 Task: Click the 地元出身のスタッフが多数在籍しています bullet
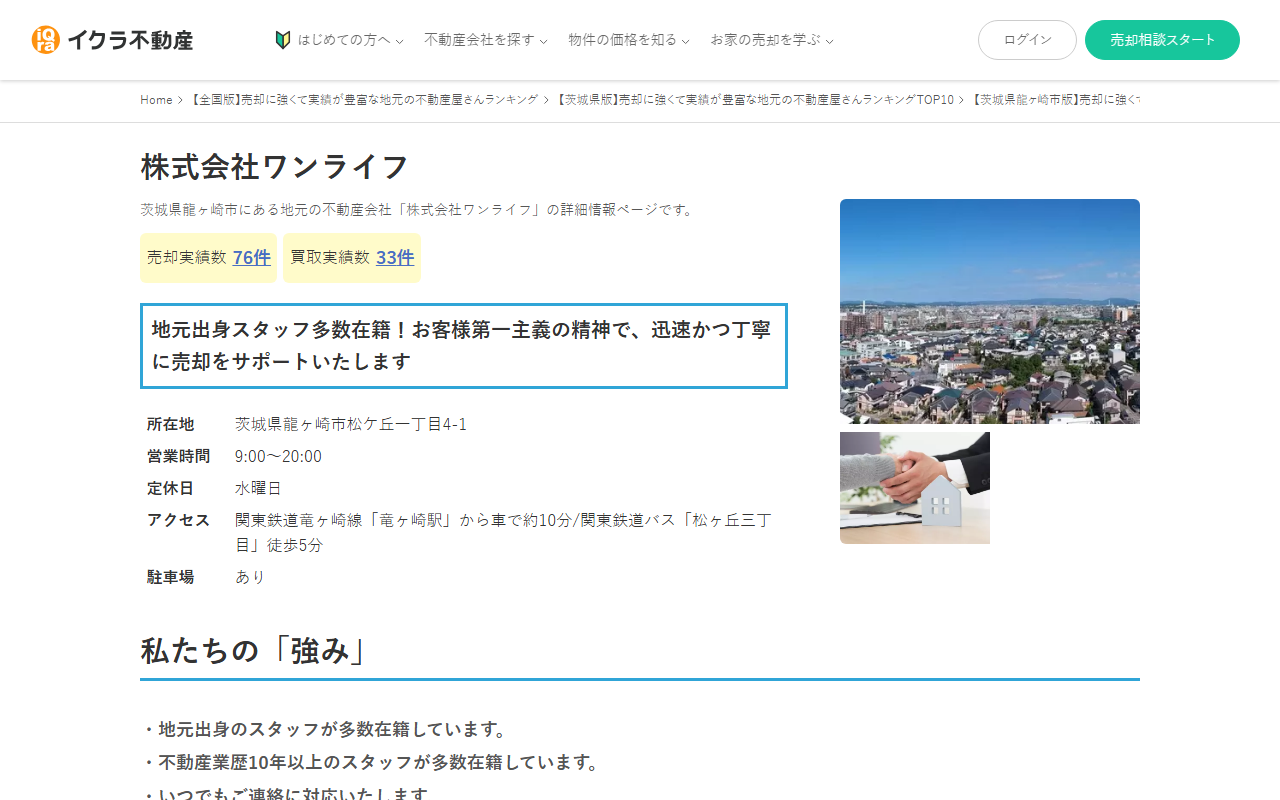tap(327, 730)
